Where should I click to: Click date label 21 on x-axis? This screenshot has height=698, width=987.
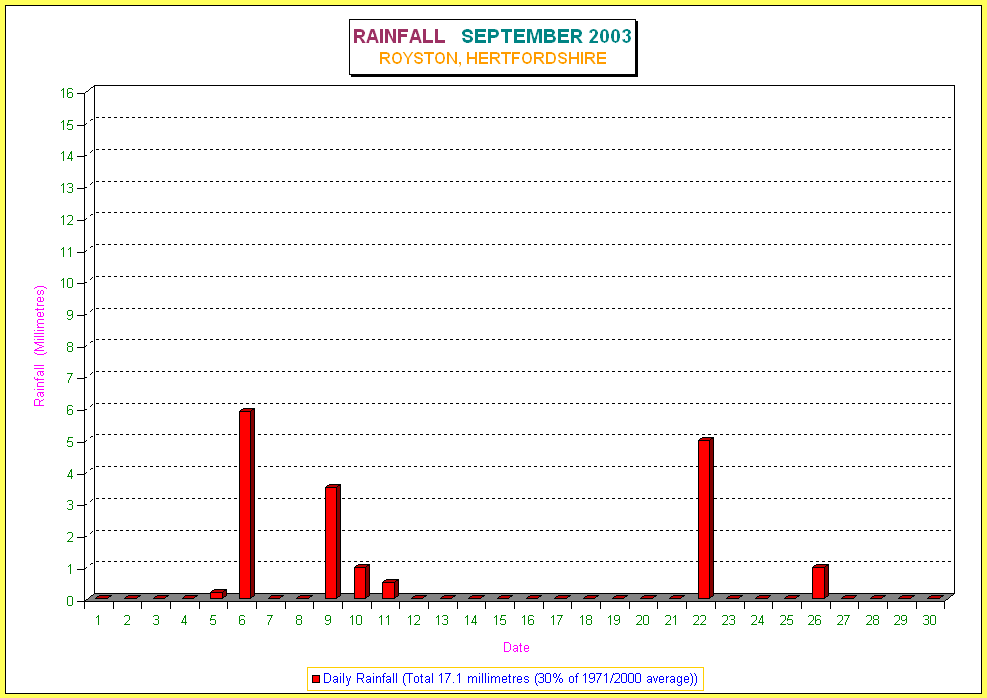pyautogui.click(x=671, y=621)
